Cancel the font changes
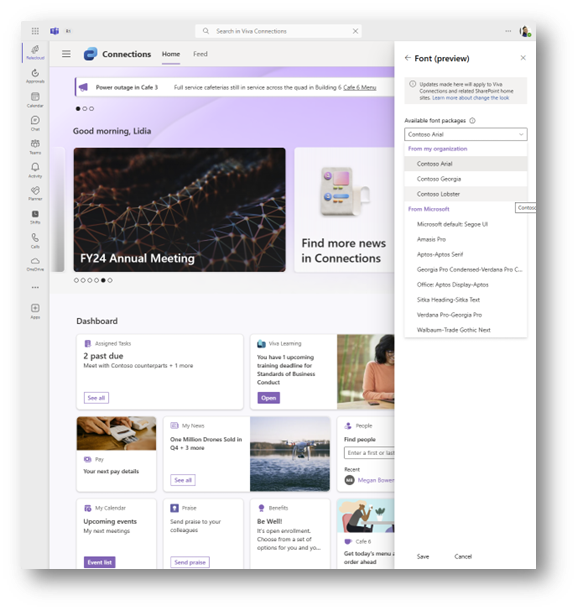578x611 pixels. [463, 556]
